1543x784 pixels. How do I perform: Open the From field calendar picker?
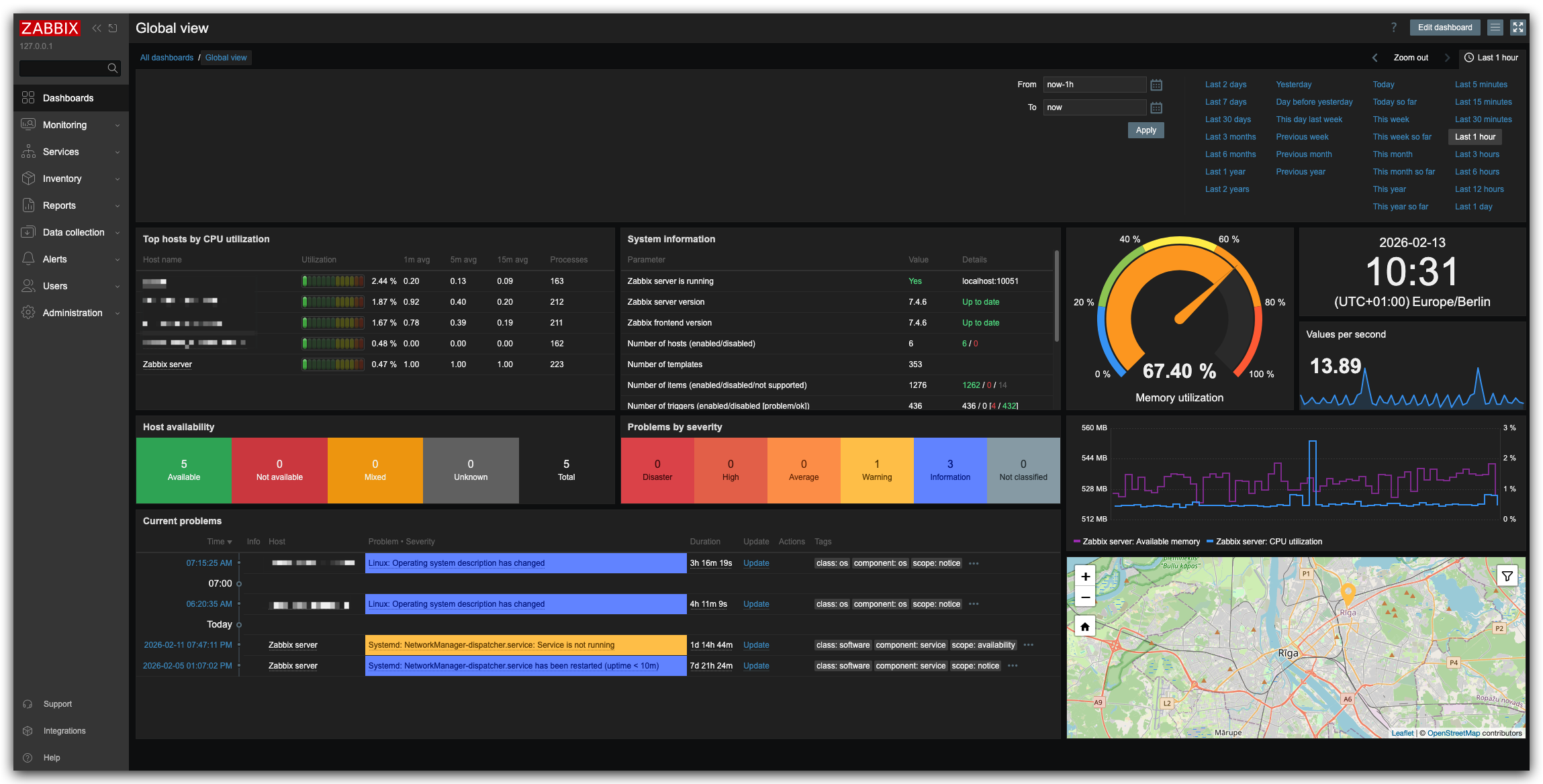[x=1156, y=85]
